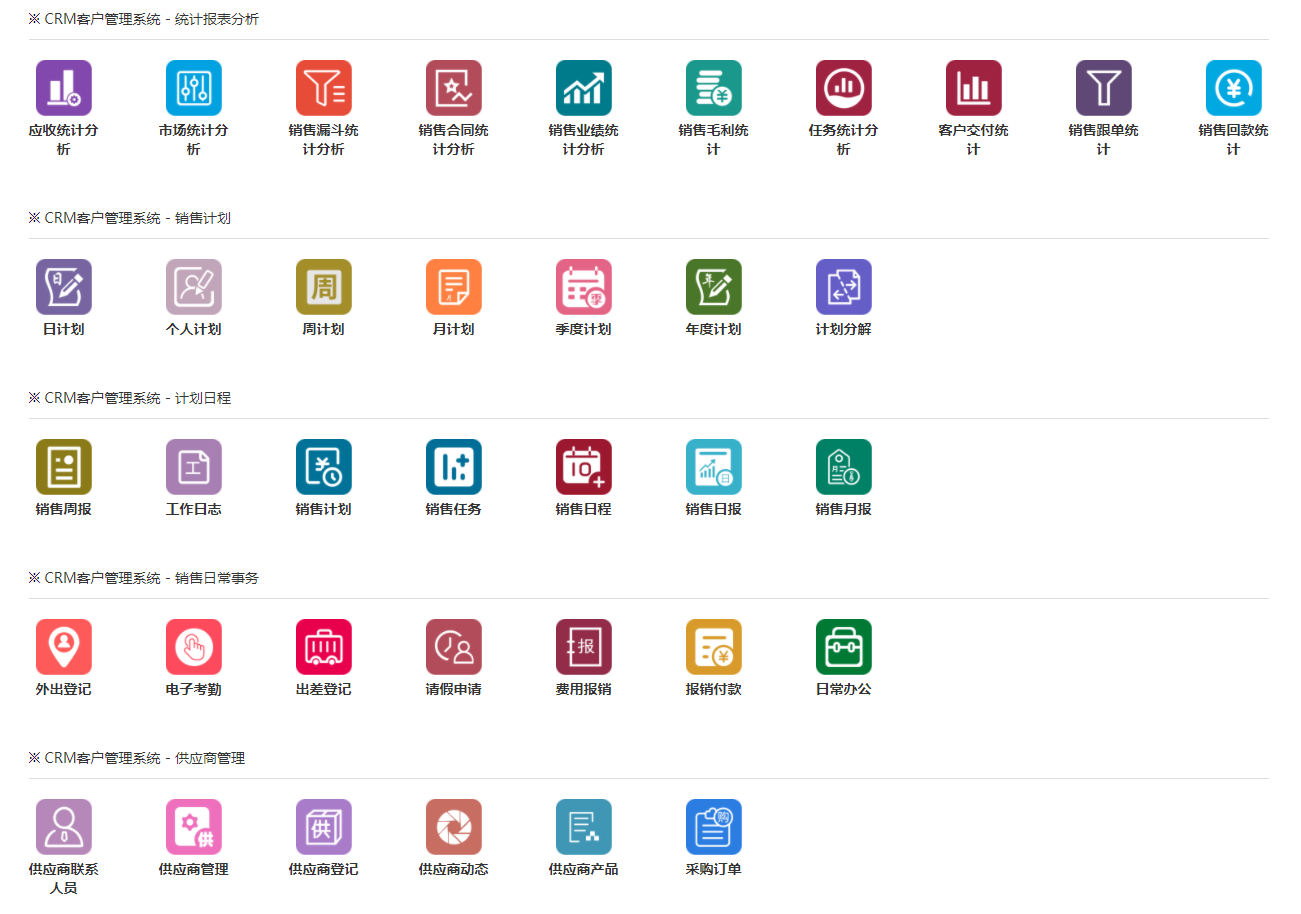Open the 应收统计分析 report icon
Viewport: 1301px width, 914px height.
click(63, 88)
